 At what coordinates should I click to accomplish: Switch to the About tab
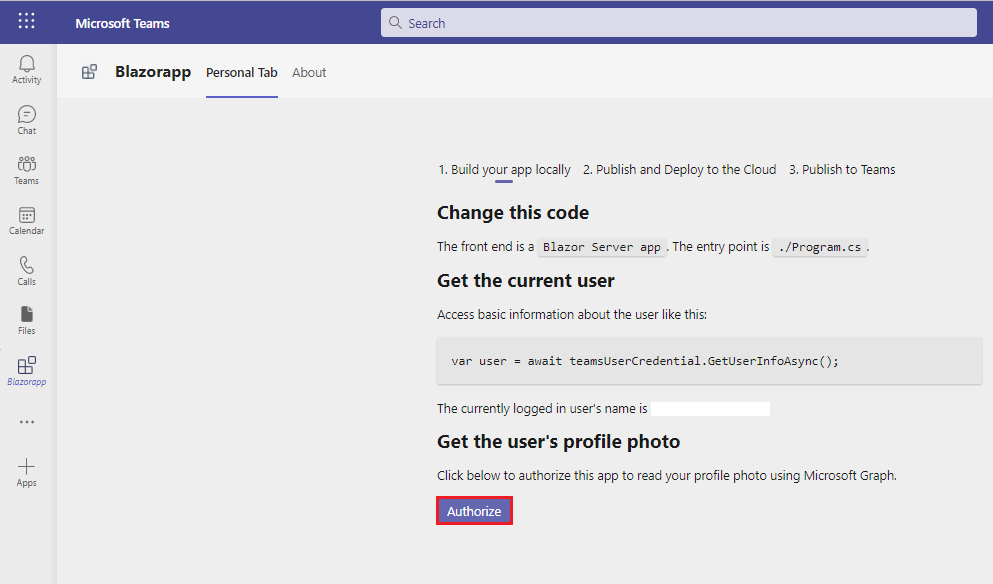tap(309, 72)
